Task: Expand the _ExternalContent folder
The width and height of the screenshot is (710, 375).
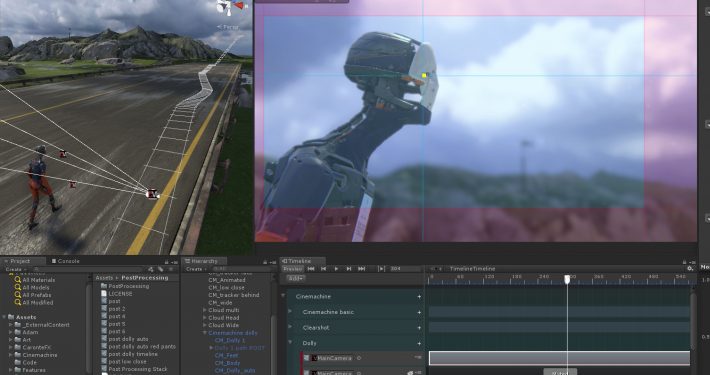Action: click(x=11, y=325)
